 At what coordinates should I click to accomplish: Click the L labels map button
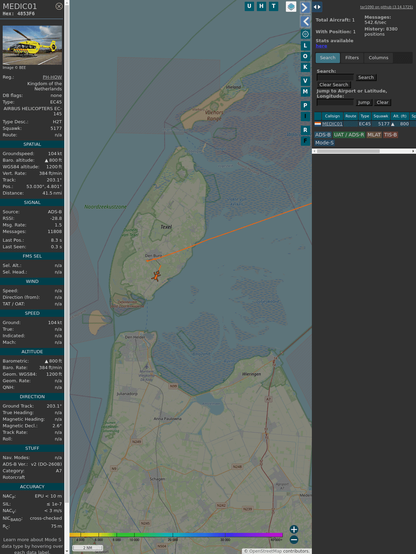click(305, 46)
